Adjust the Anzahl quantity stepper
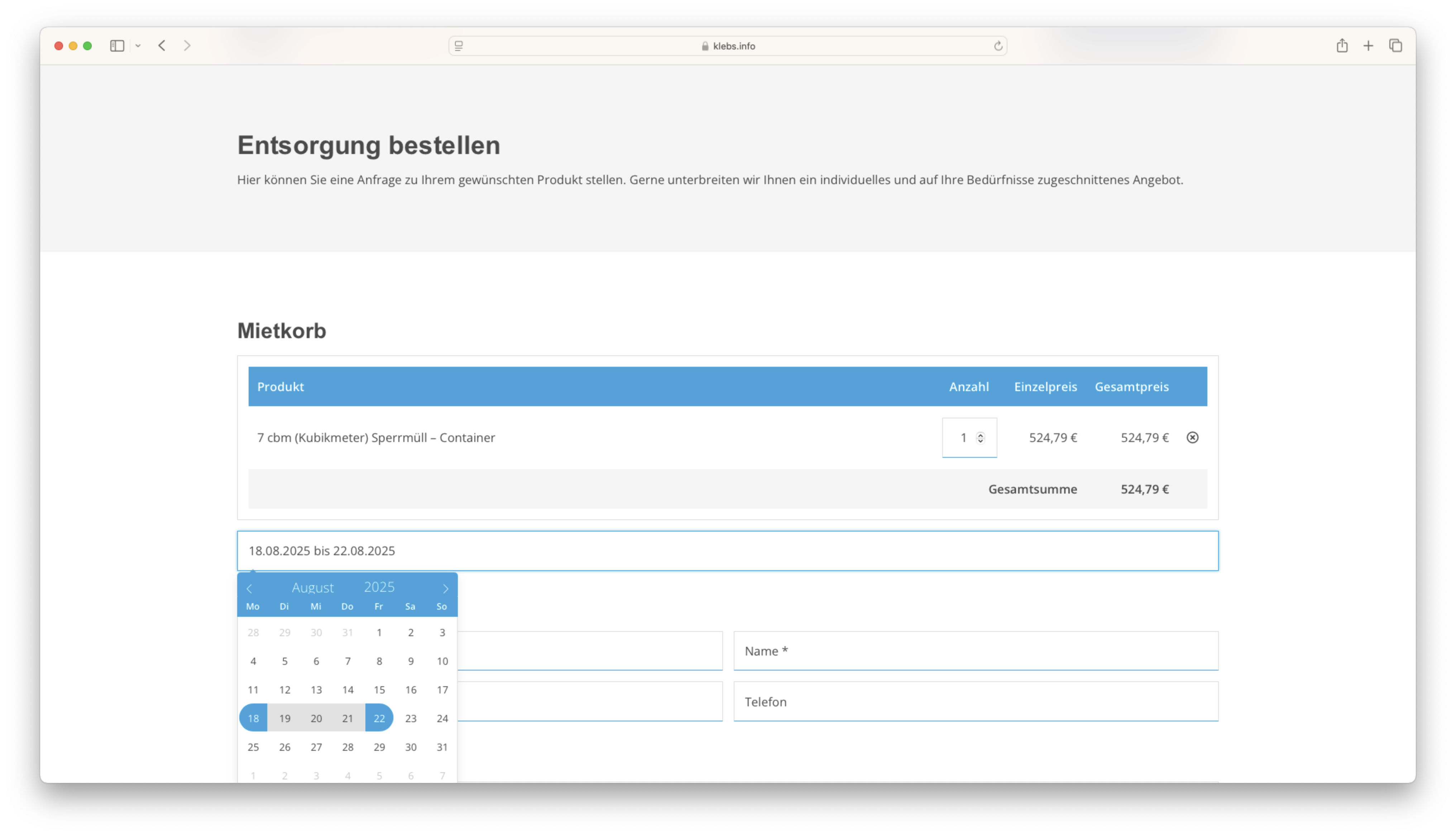Viewport: 1456px width, 836px height. 981,438
